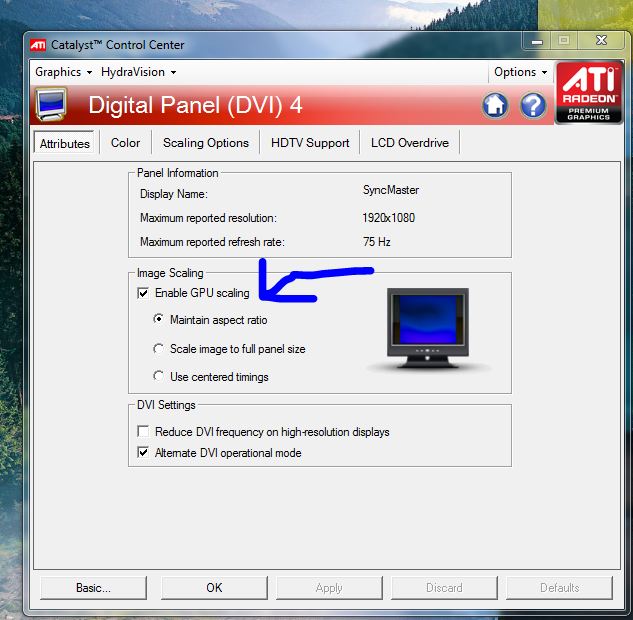Click the 1920x1080 resolution value
This screenshot has width=633, height=620.
tap(388, 218)
